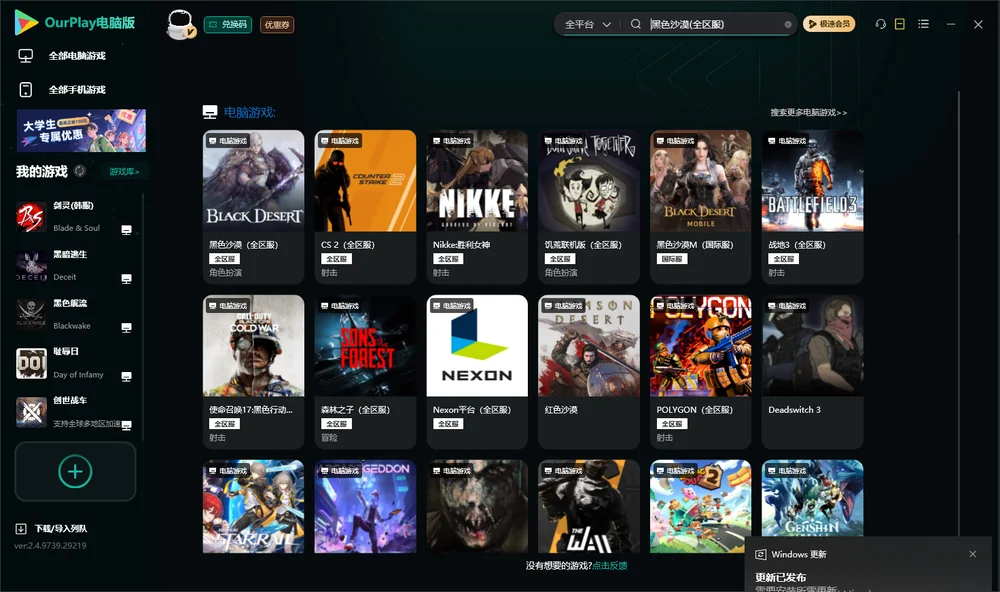Click PC icon beside Deceit

coord(126,279)
